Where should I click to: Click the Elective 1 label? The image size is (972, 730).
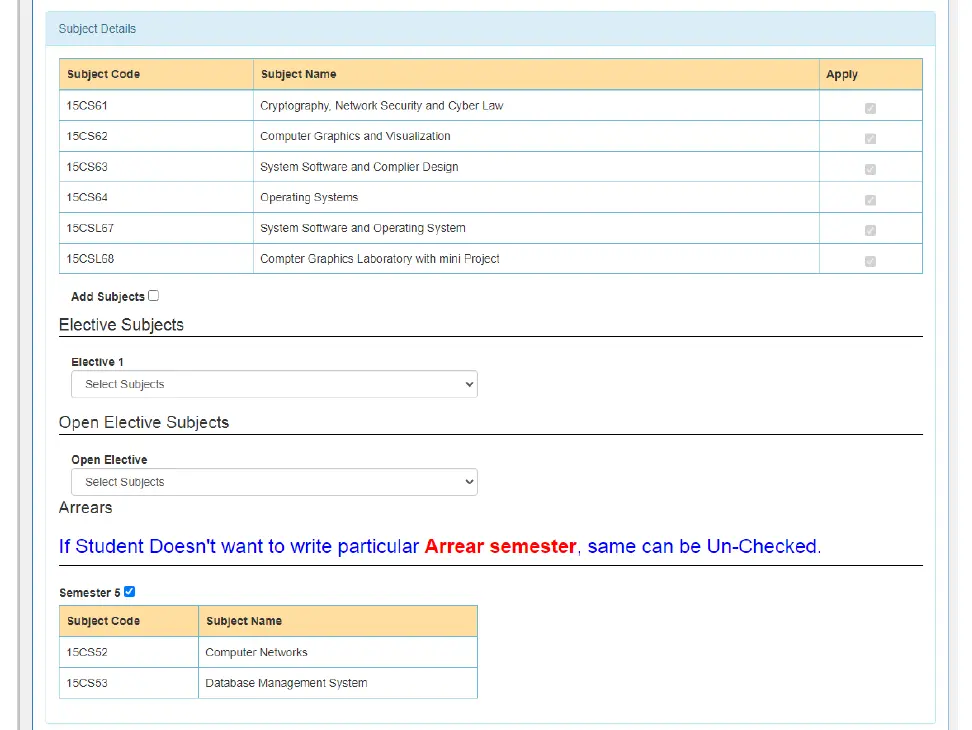point(97,362)
